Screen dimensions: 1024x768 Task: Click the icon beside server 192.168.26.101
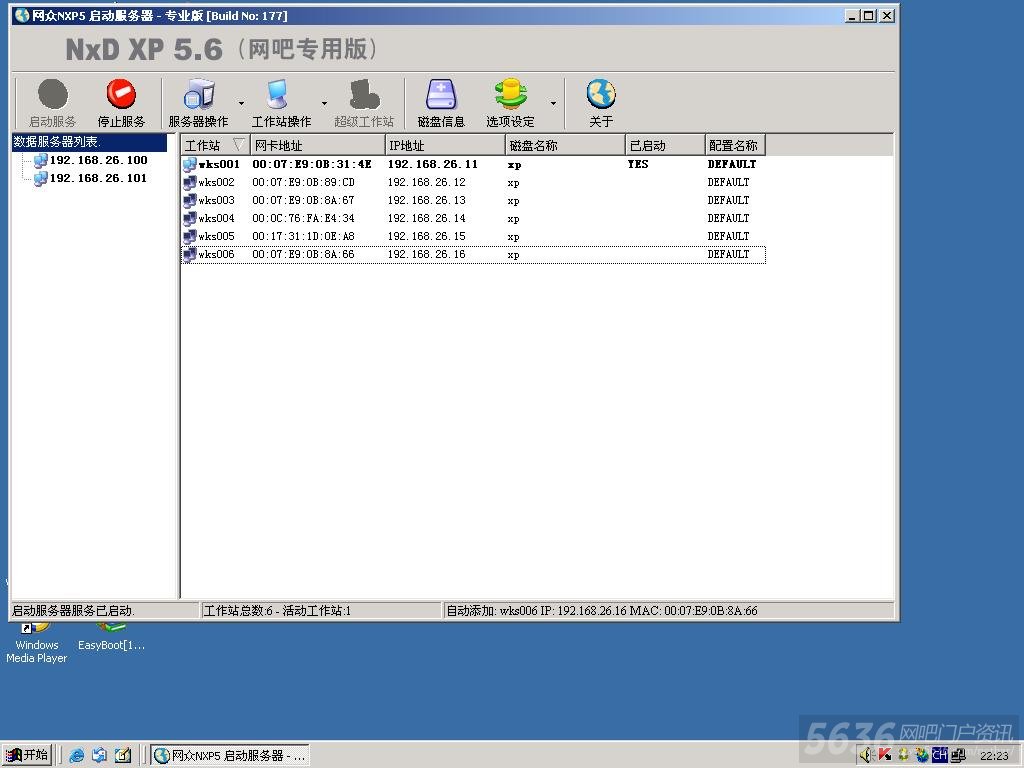(x=40, y=178)
